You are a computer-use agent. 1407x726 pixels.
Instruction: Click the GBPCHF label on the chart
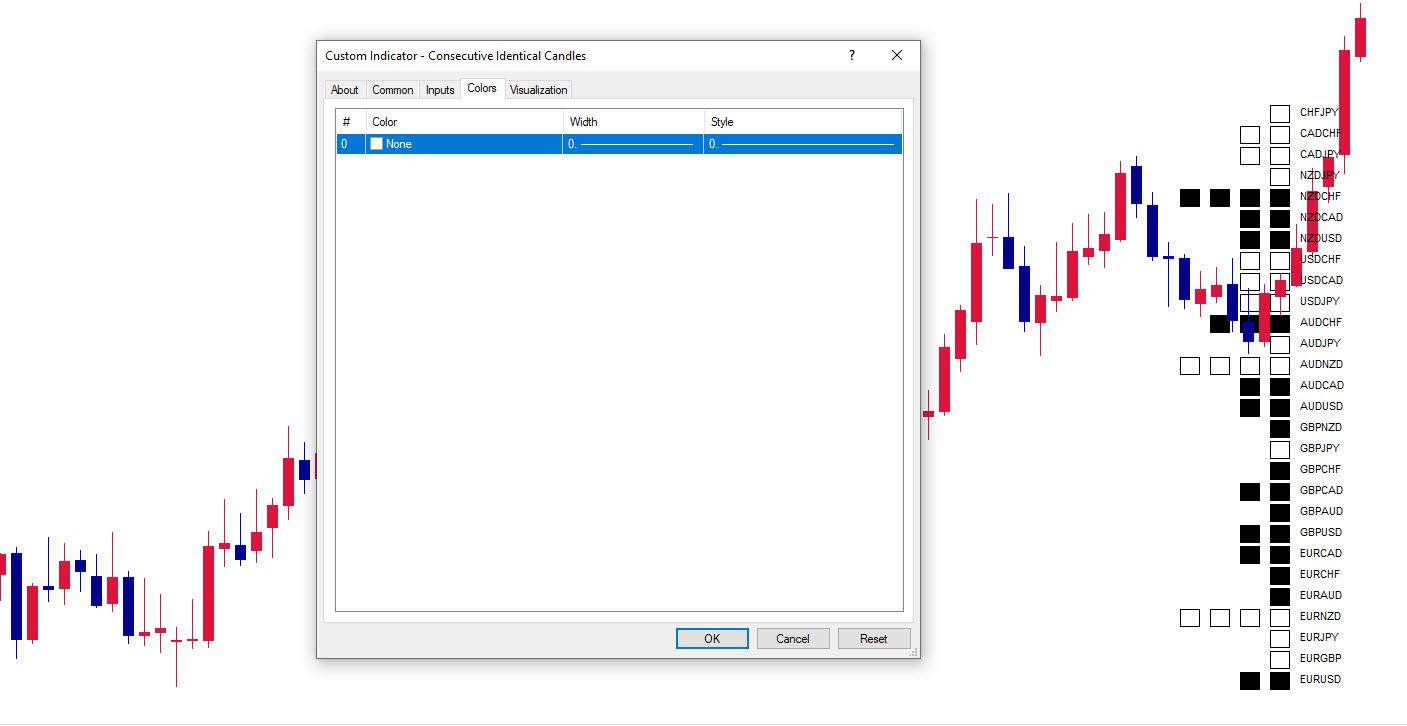tap(1320, 469)
